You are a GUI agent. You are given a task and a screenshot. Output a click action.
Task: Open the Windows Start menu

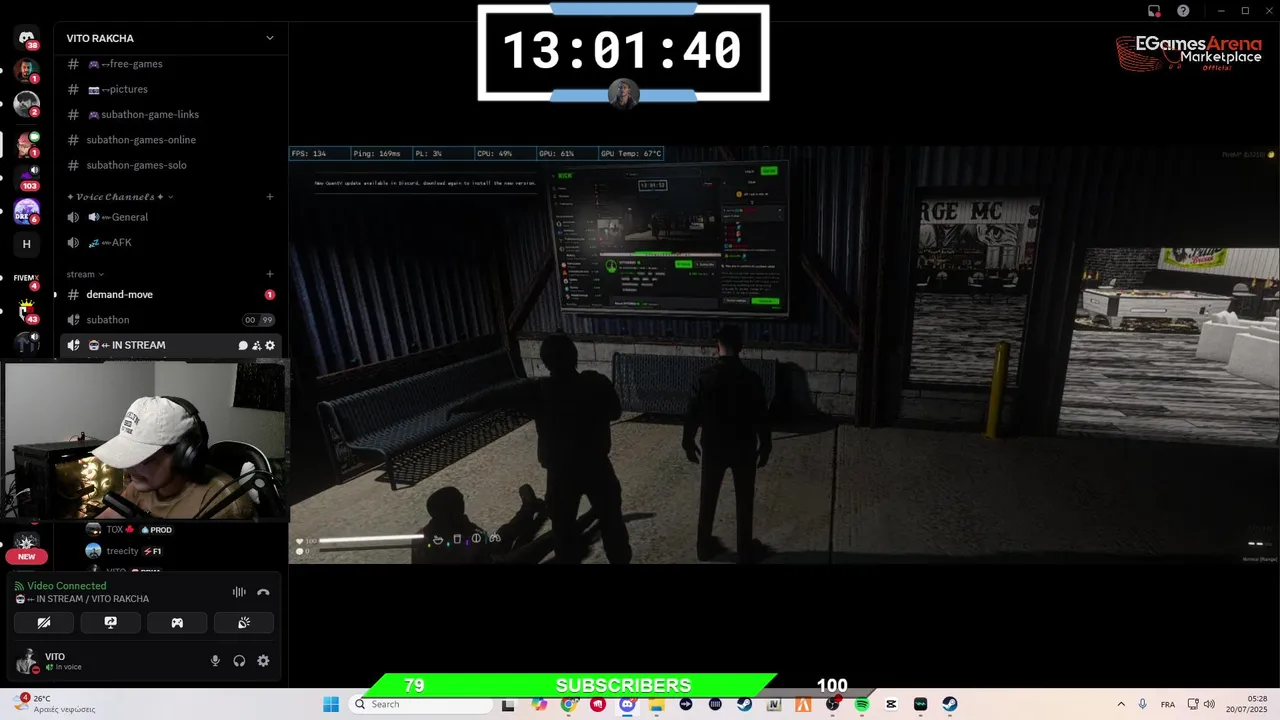[331, 704]
